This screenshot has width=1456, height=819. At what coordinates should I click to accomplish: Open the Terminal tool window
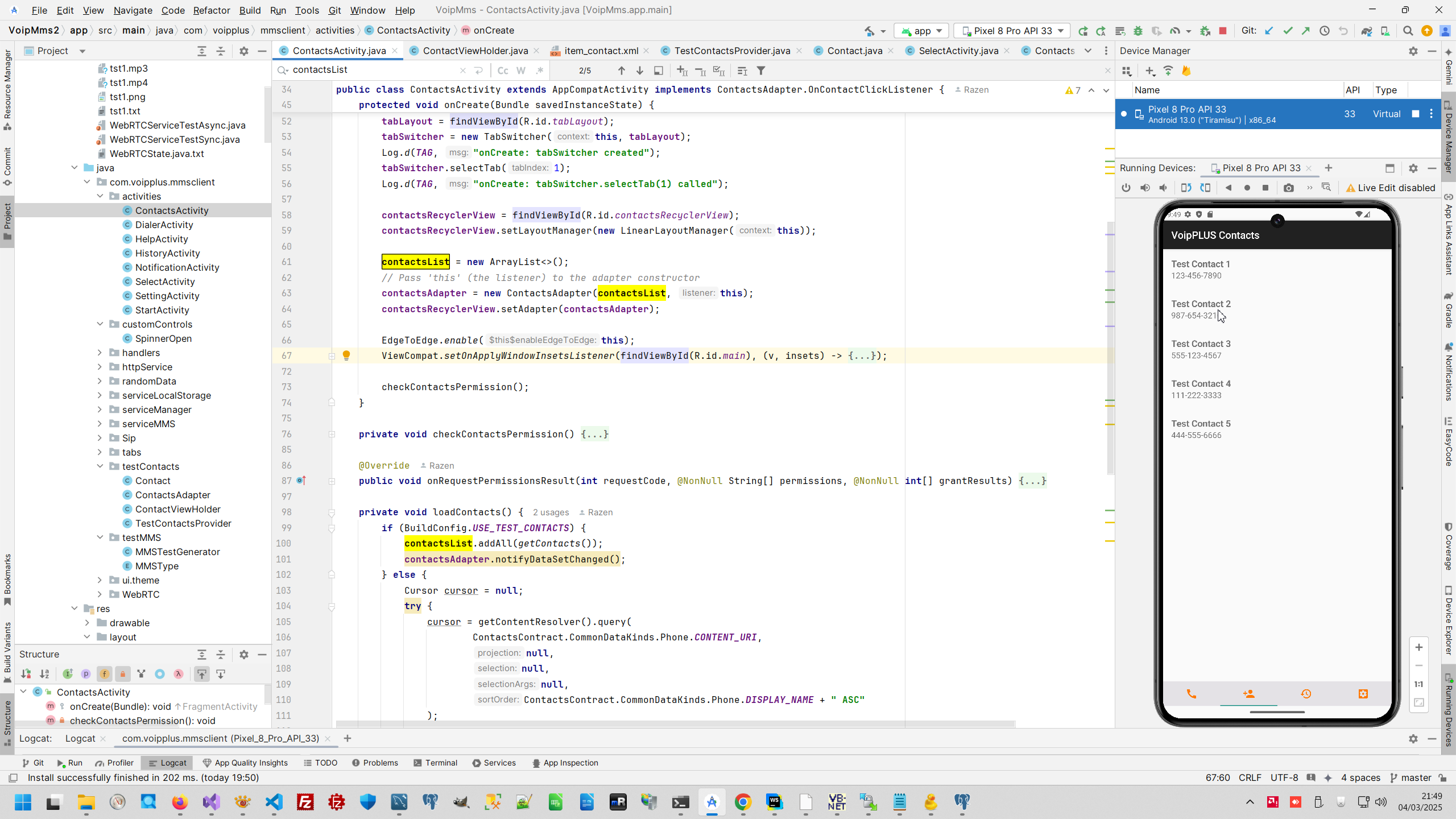click(x=435, y=763)
